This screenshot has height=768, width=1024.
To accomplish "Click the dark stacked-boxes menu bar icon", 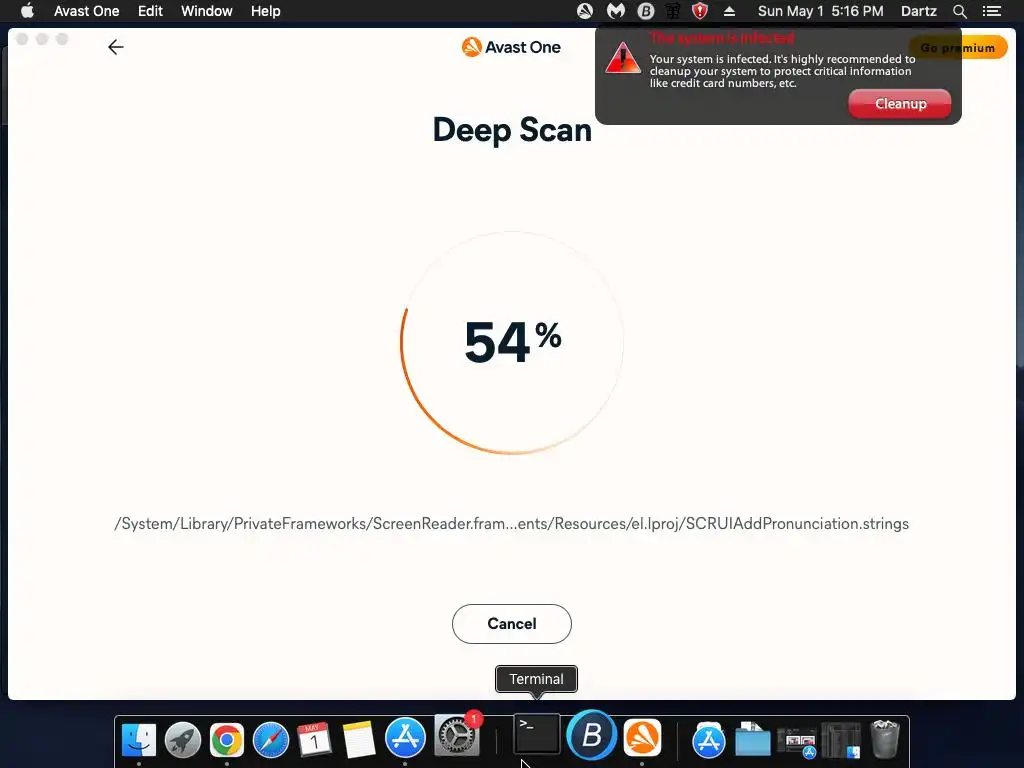I will (x=673, y=11).
